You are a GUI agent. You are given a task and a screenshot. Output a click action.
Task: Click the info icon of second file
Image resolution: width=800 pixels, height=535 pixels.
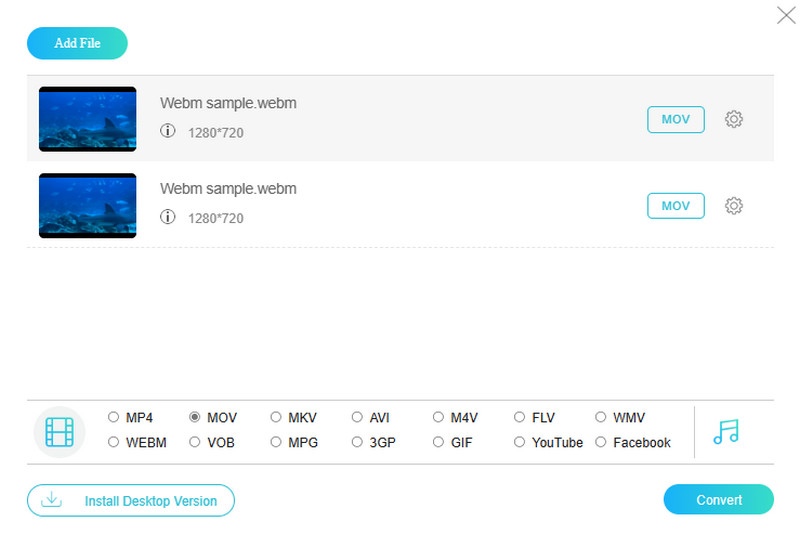click(168, 217)
